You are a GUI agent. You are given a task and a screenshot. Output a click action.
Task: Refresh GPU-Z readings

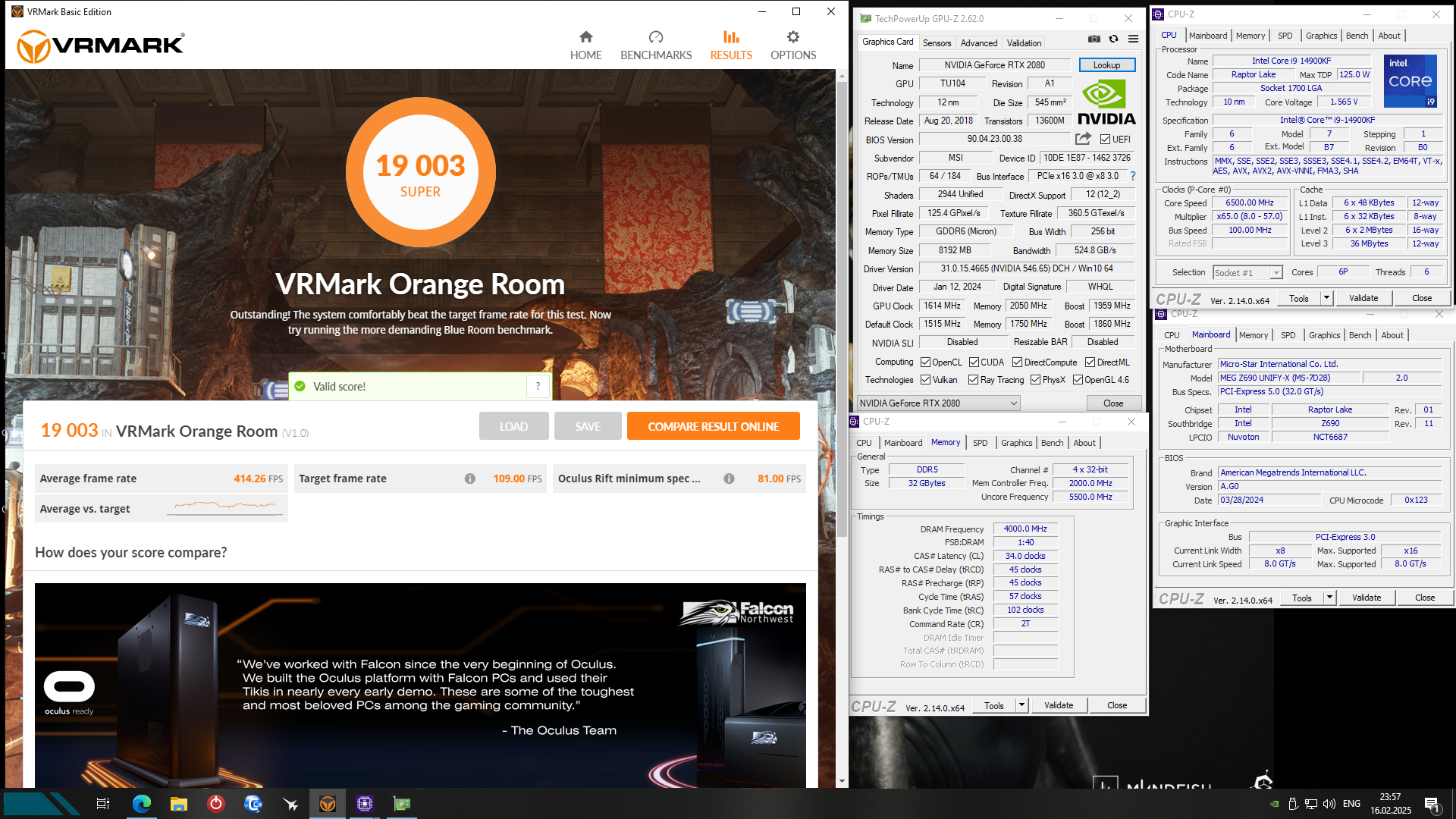point(1113,39)
